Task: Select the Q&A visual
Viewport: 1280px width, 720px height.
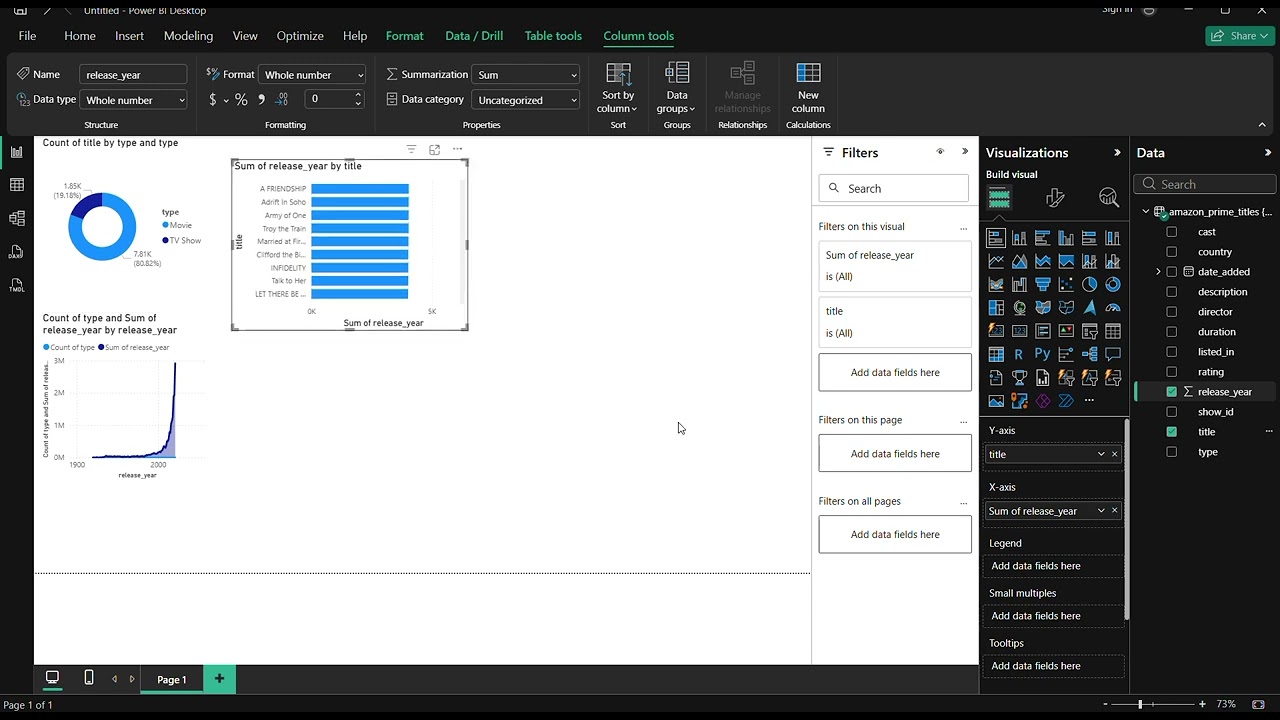Action: pos(1113,353)
